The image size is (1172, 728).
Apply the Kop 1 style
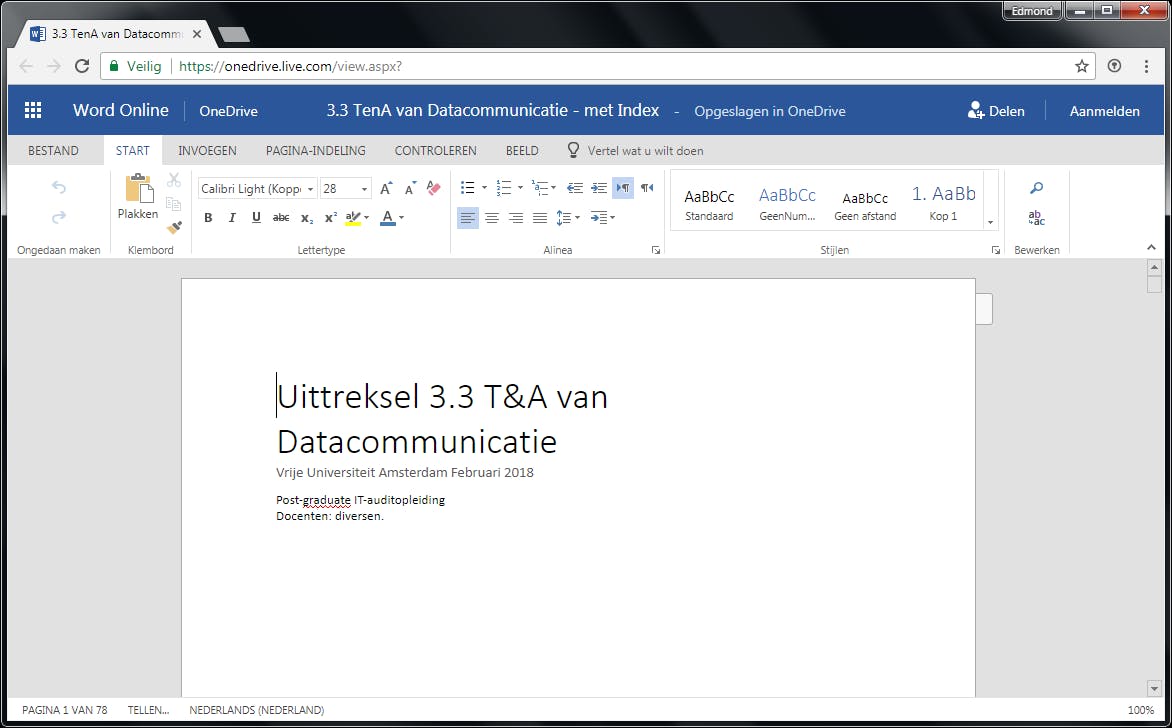[x=943, y=202]
